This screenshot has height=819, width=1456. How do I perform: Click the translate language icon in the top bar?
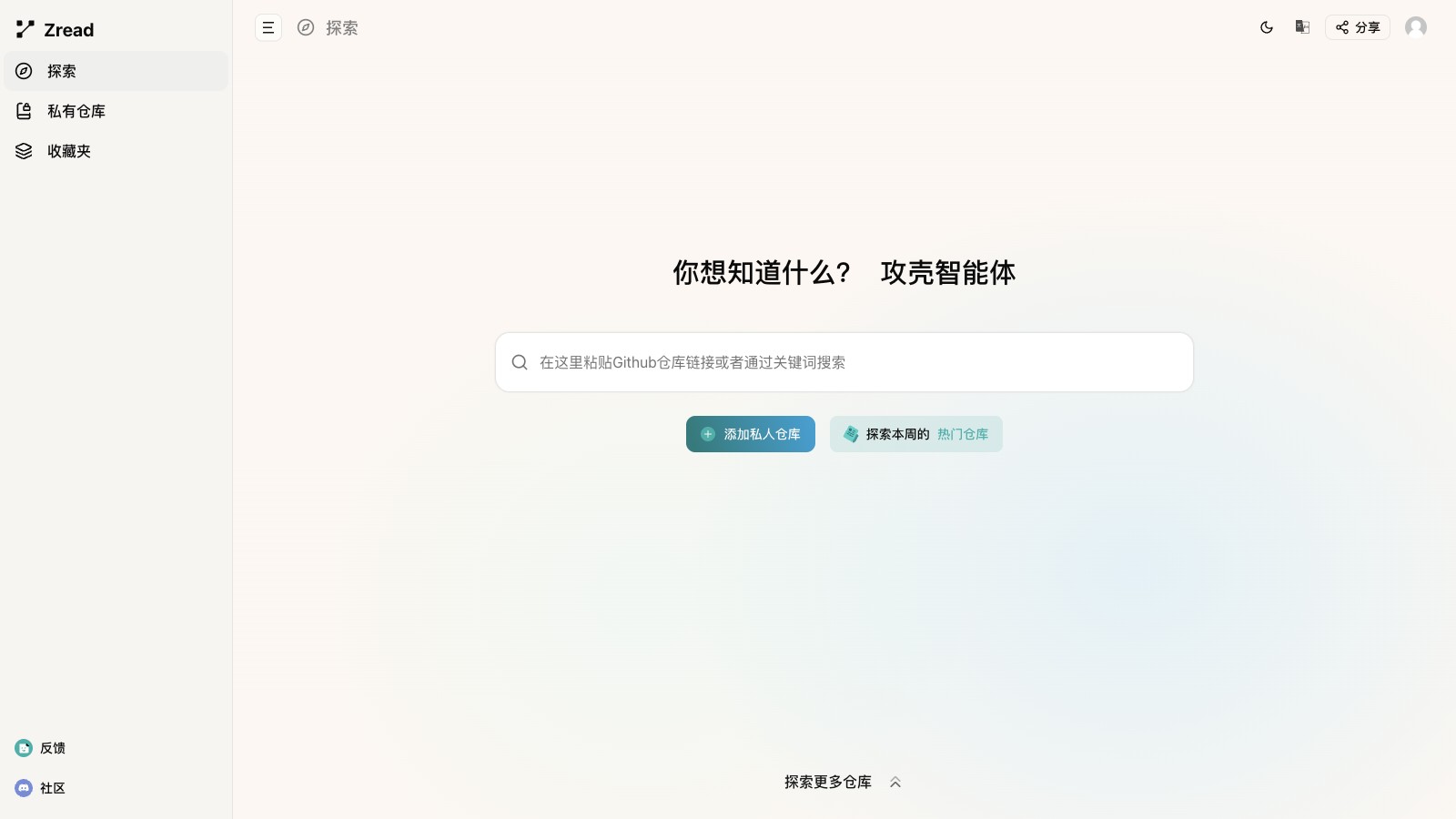[1301, 27]
